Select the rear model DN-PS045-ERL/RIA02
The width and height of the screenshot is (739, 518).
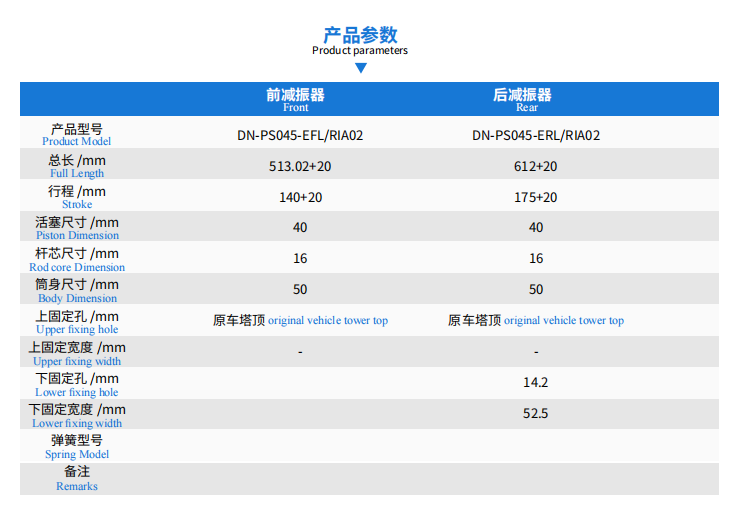[x=536, y=136]
